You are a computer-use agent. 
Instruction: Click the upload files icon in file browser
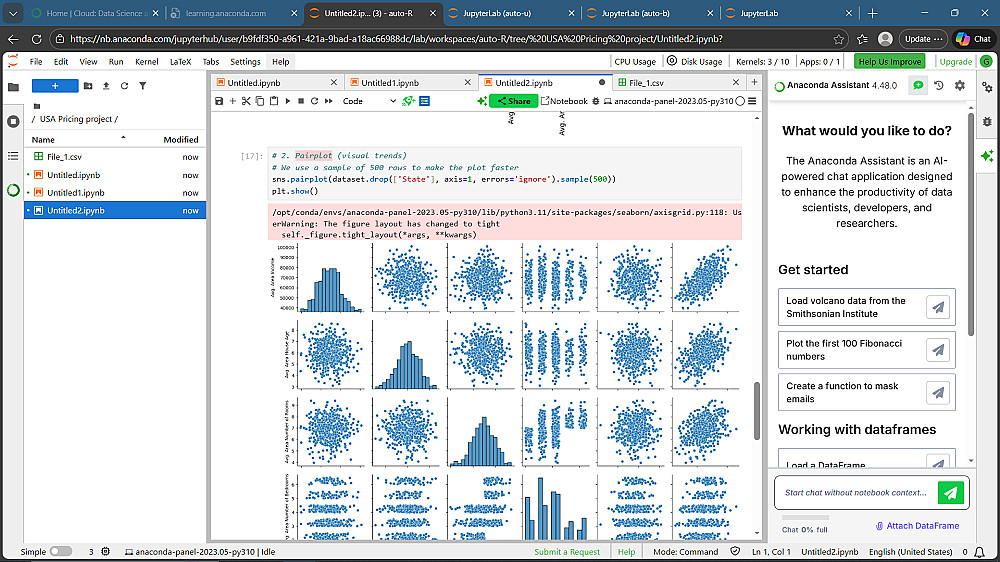[106, 86]
